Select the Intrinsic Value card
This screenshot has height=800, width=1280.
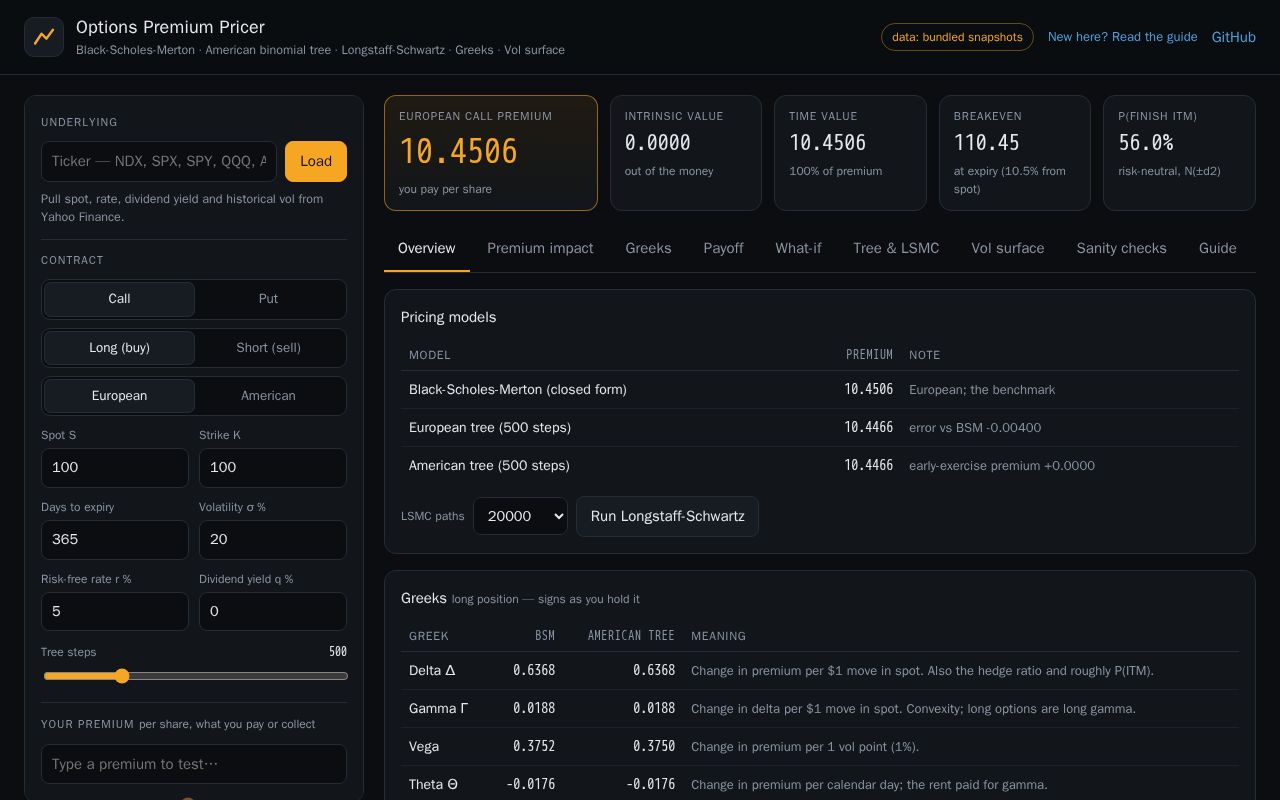click(x=686, y=153)
